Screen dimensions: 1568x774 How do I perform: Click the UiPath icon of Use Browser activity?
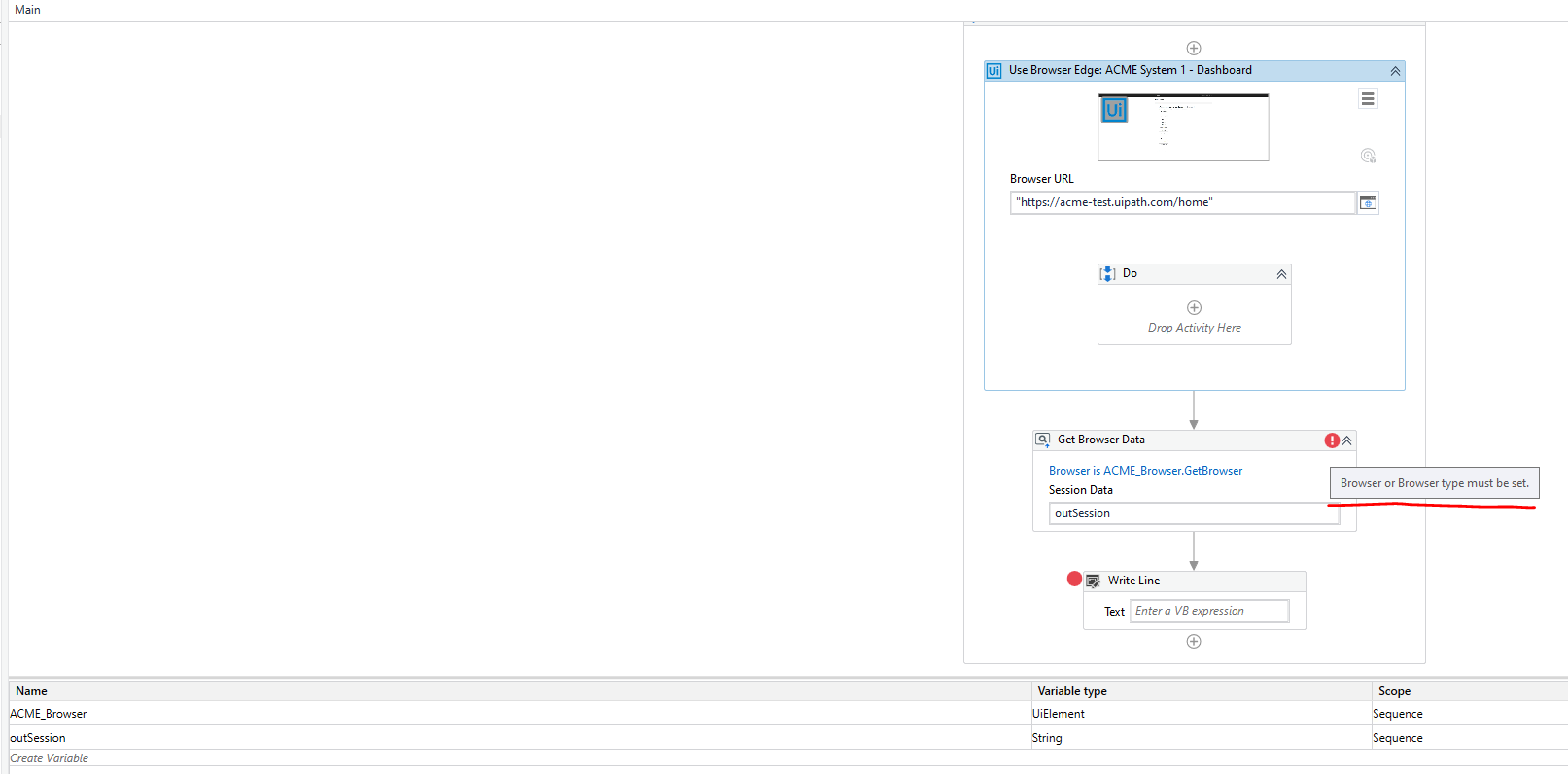tap(993, 71)
